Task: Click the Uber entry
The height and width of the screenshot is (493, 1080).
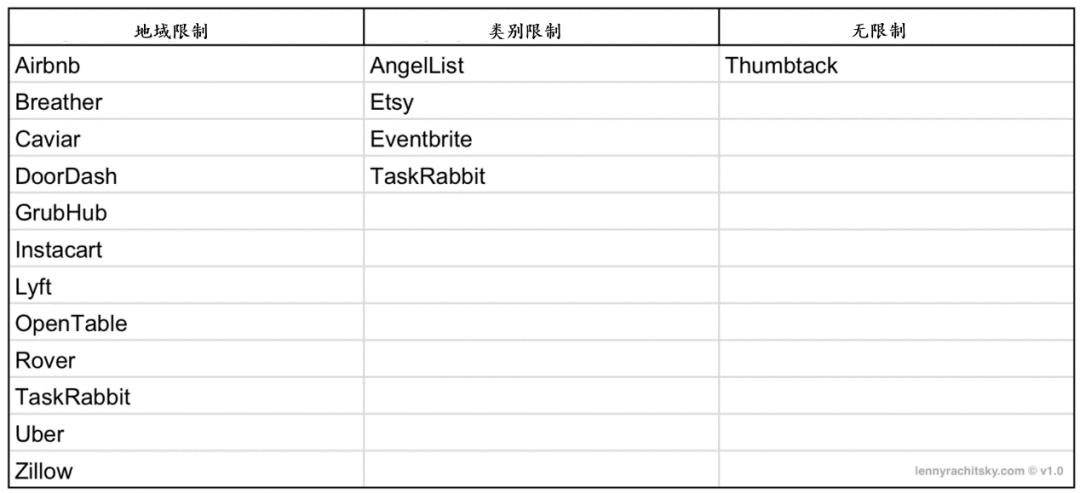Action: [x=39, y=434]
